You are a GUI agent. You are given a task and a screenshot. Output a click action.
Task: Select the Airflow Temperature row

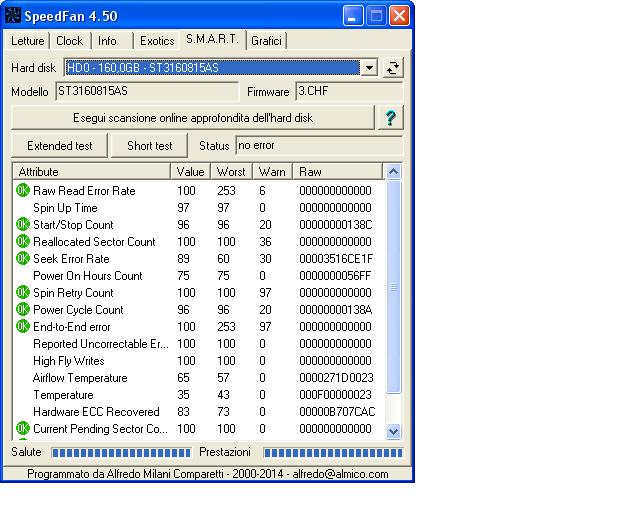199,378
